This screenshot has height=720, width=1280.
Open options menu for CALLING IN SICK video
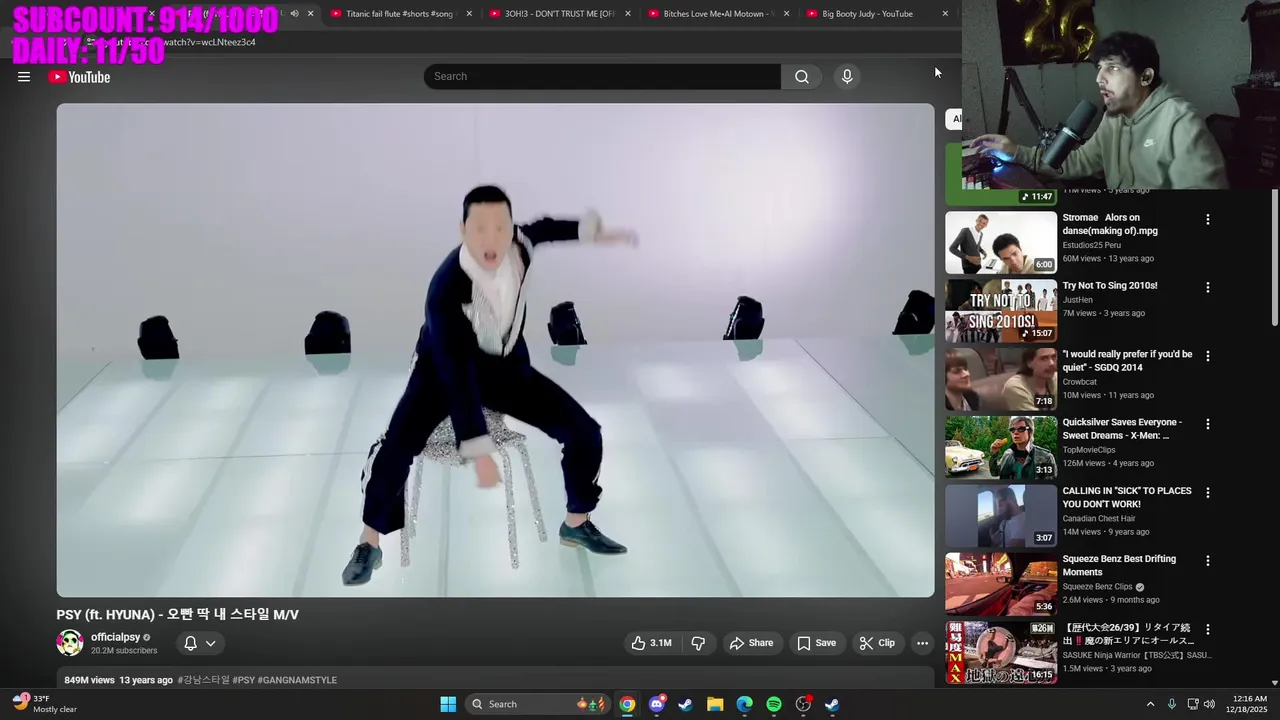1207,492
